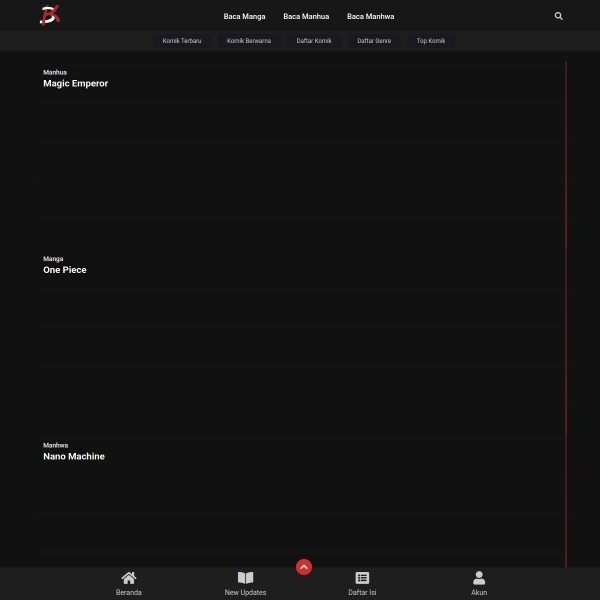The image size is (600, 600).
Task: Click the Akun user icon
Action: (479, 578)
